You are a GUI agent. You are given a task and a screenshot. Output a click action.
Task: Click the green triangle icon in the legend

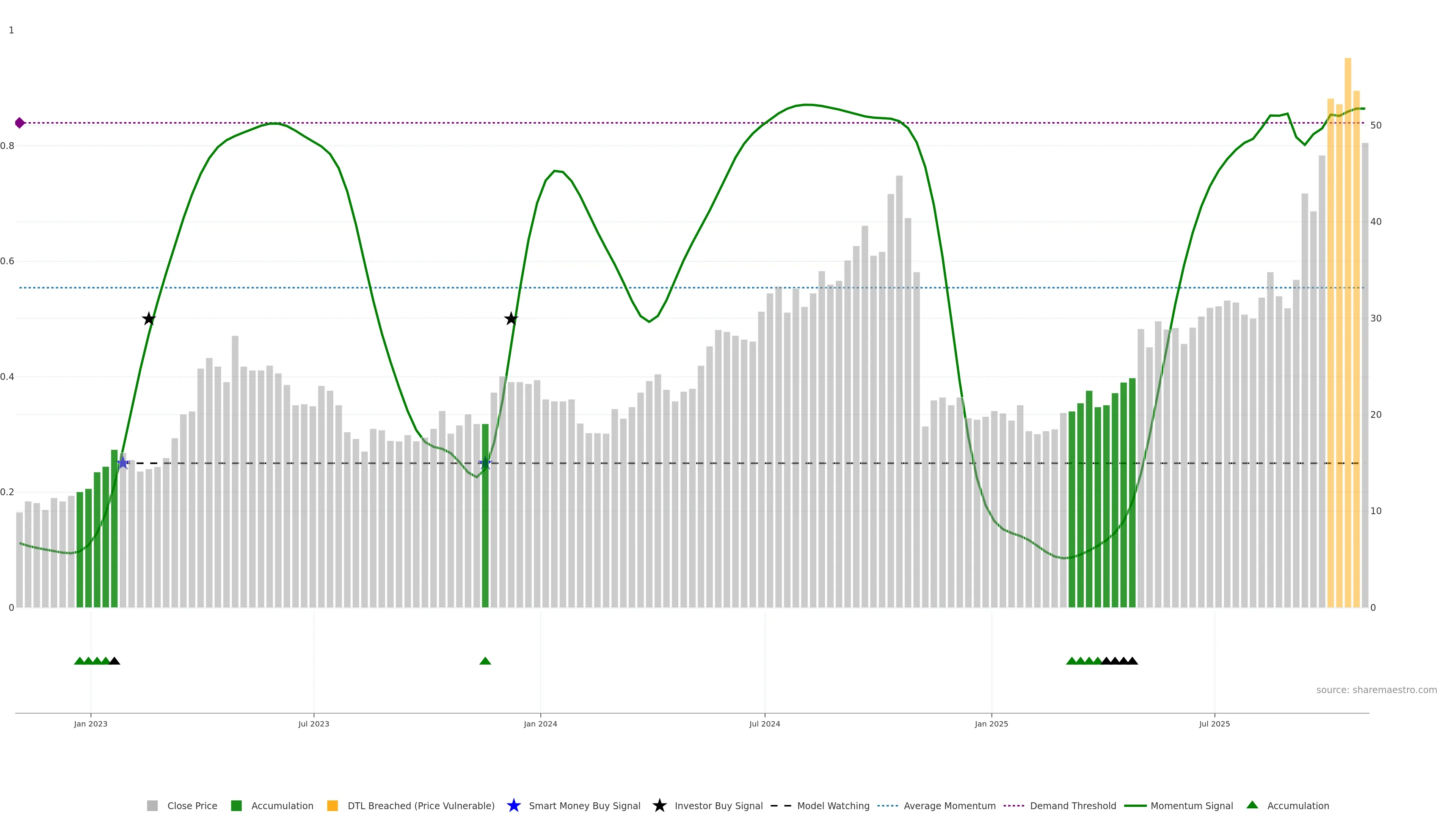tap(1252, 805)
